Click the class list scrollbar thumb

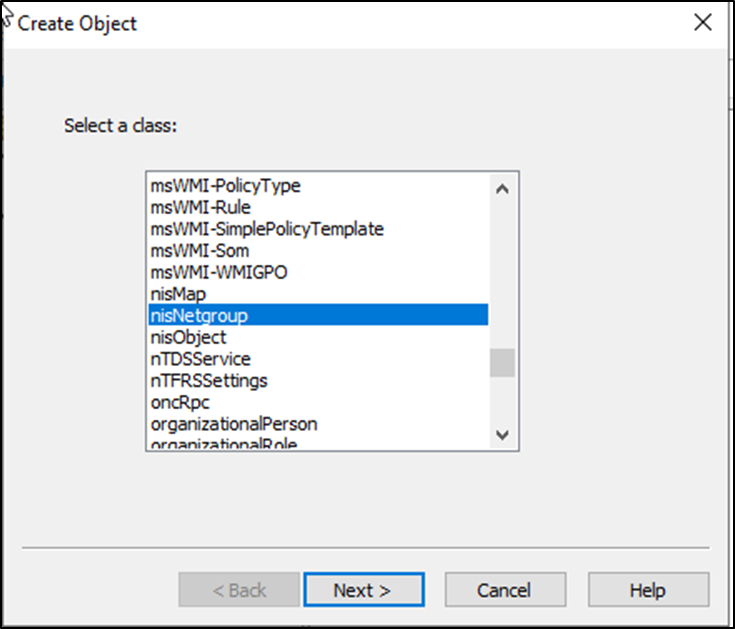pyautogui.click(x=502, y=362)
